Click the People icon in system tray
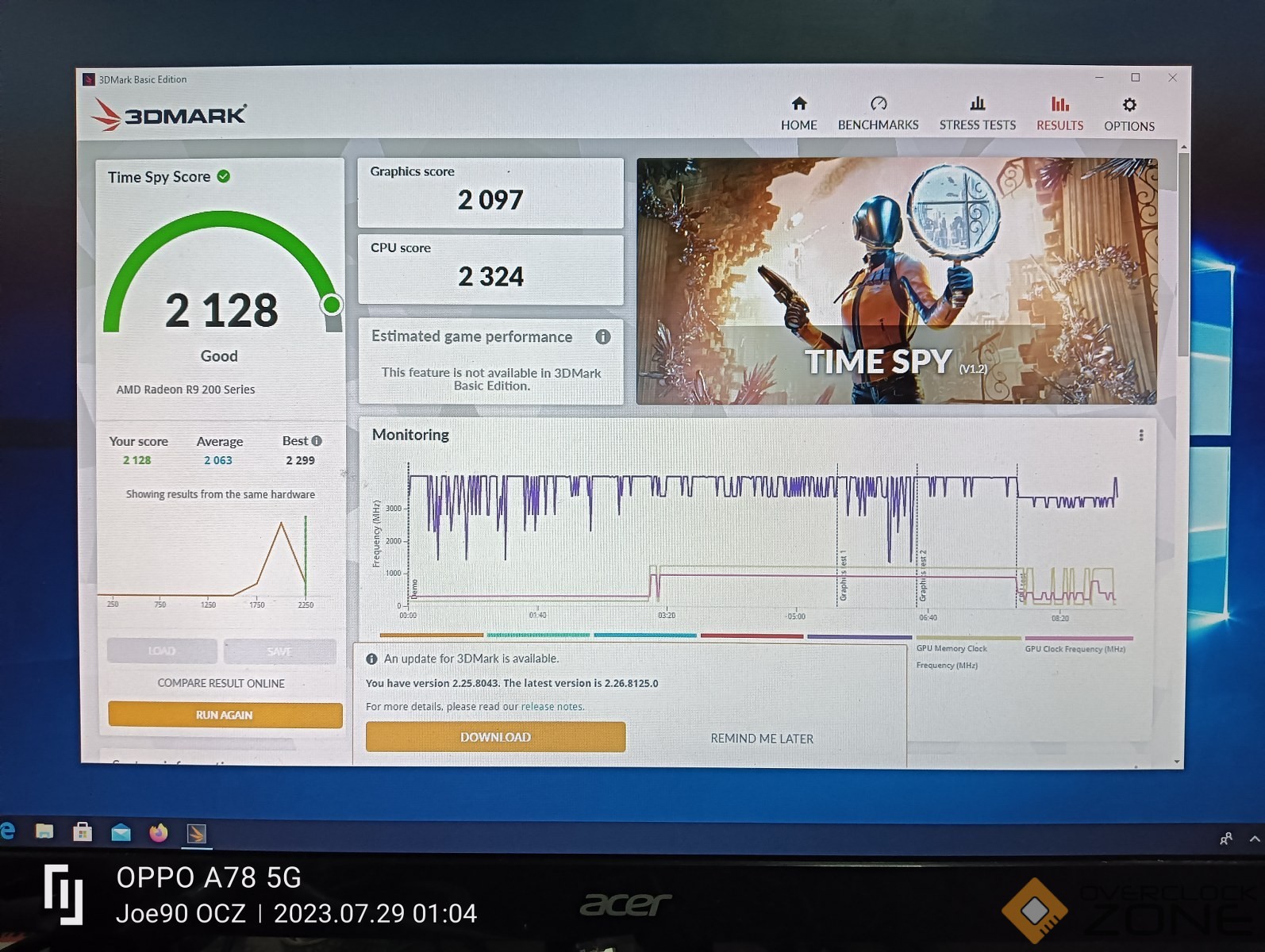Image resolution: width=1265 pixels, height=952 pixels. (1226, 839)
